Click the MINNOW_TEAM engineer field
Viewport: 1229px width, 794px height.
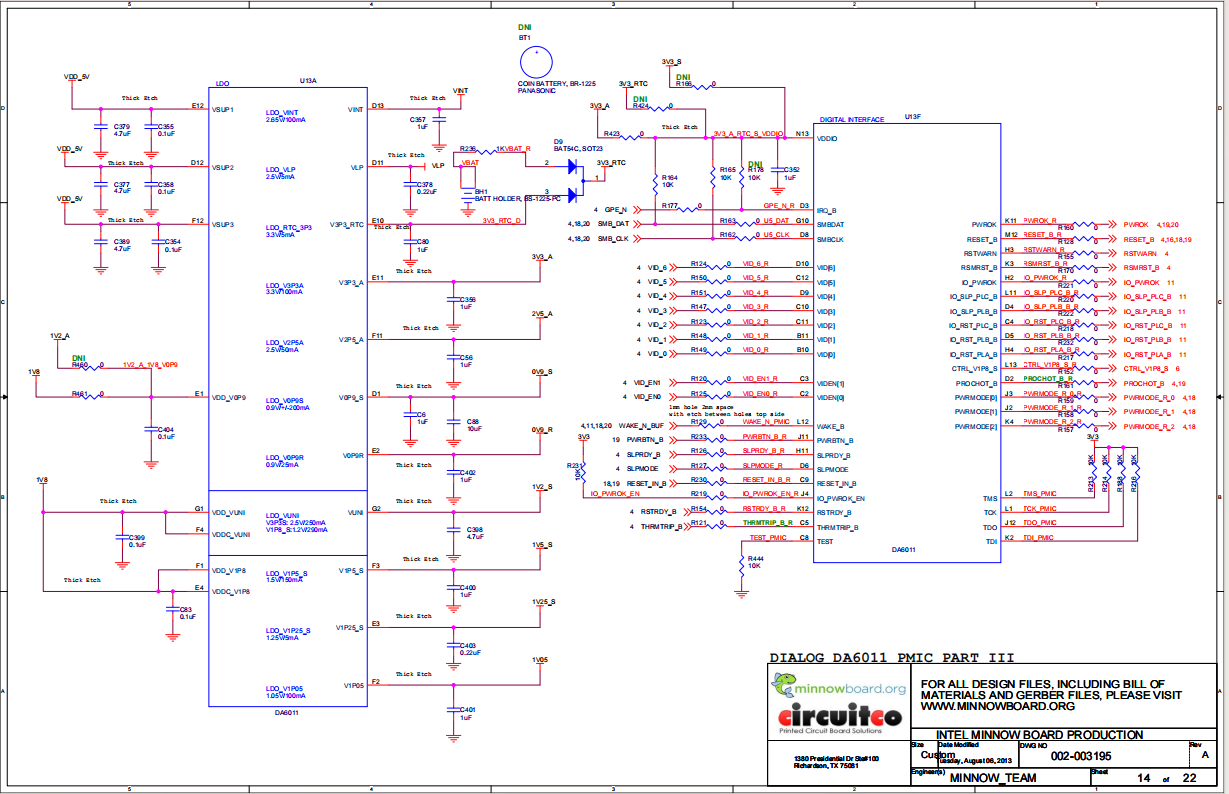(993, 778)
